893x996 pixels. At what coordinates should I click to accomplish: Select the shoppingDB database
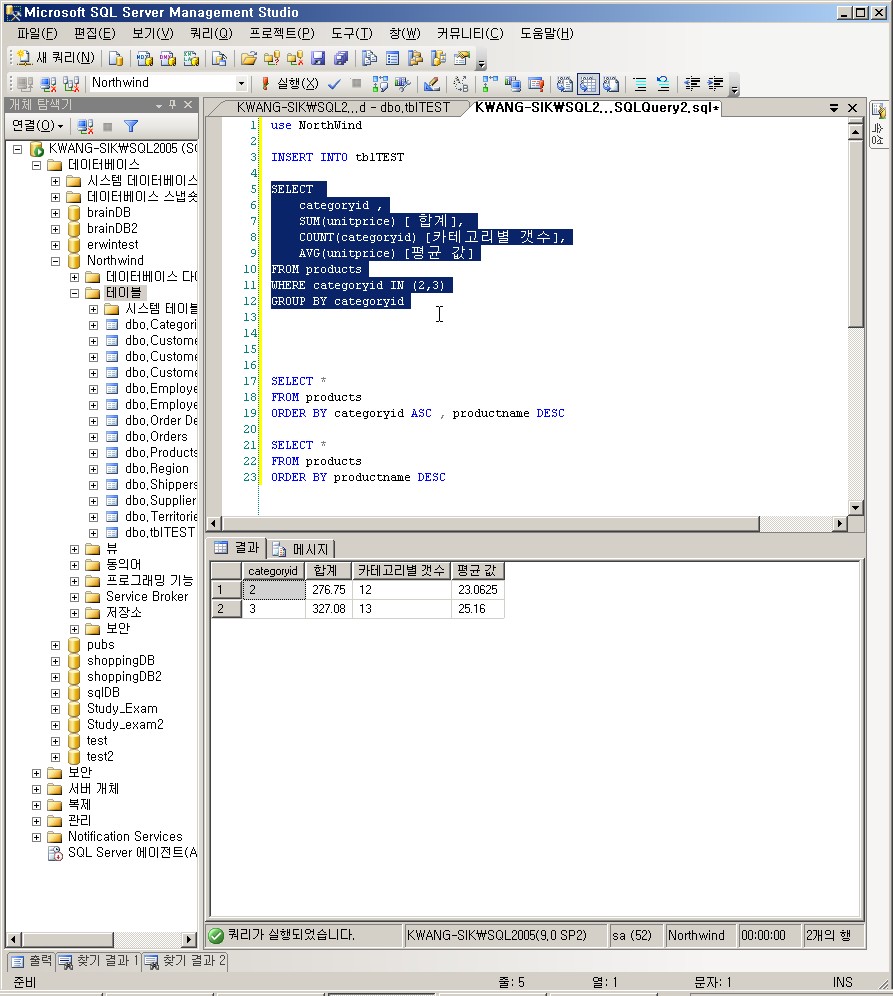[x=121, y=661]
